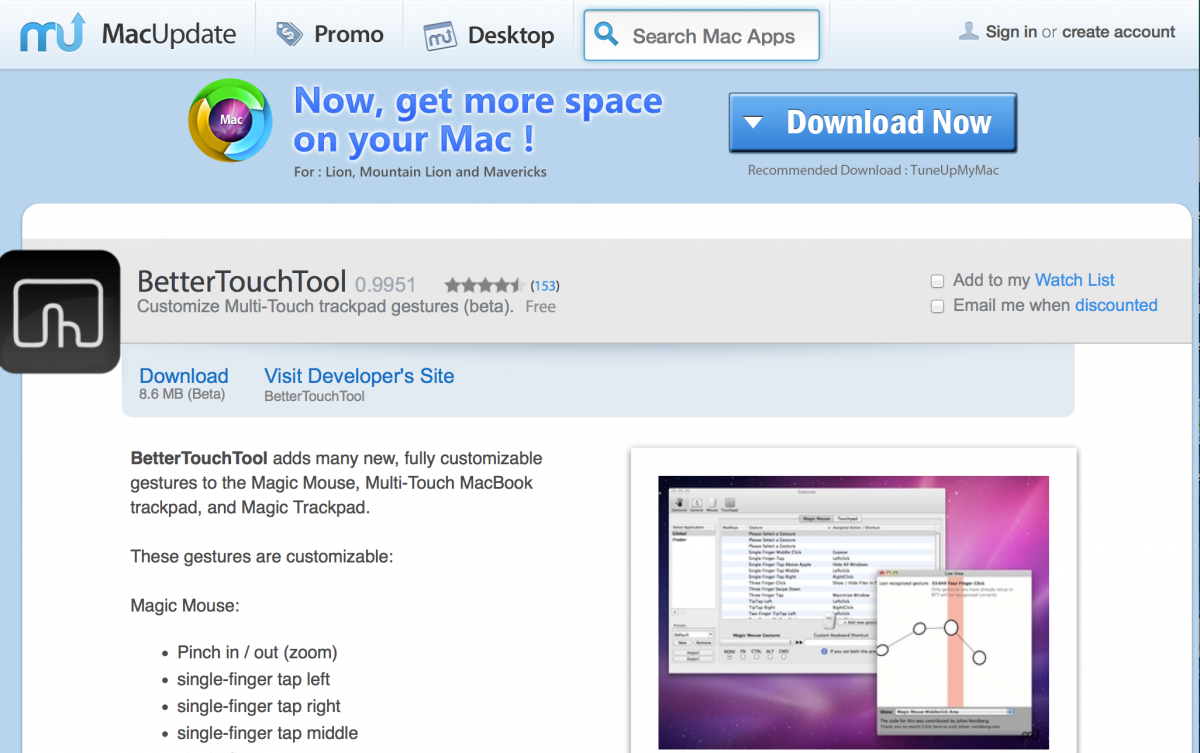1200x753 pixels.
Task: Click the user silhouette icon
Action: (x=968, y=31)
